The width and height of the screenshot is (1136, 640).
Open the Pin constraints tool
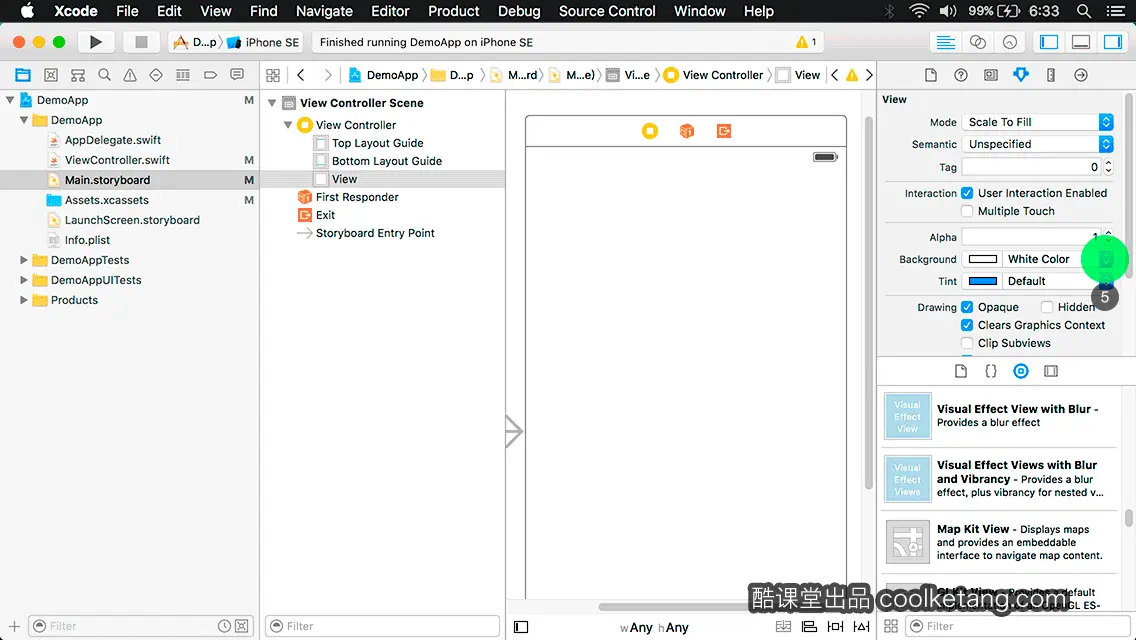click(835, 626)
